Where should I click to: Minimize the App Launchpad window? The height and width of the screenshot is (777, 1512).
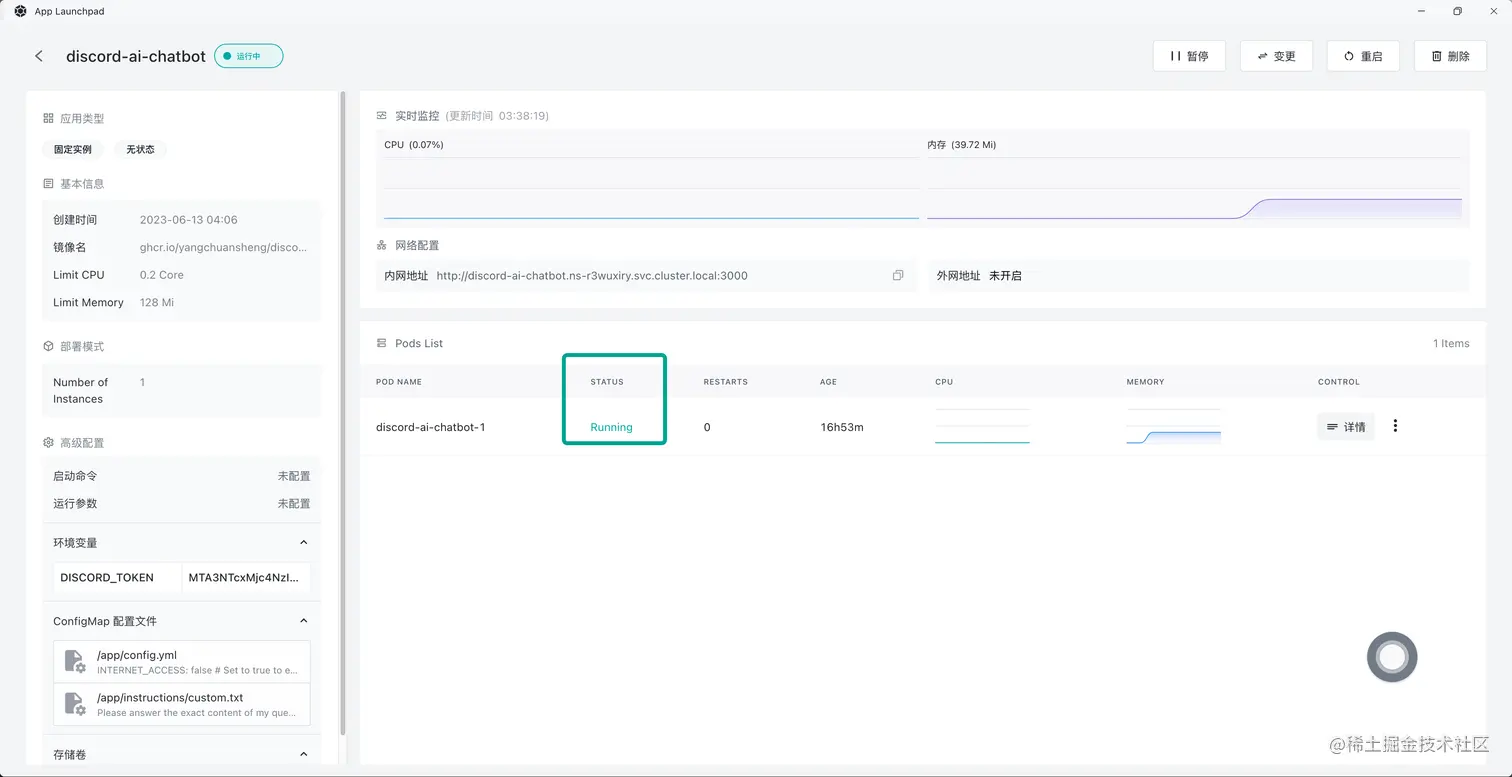click(x=1423, y=11)
